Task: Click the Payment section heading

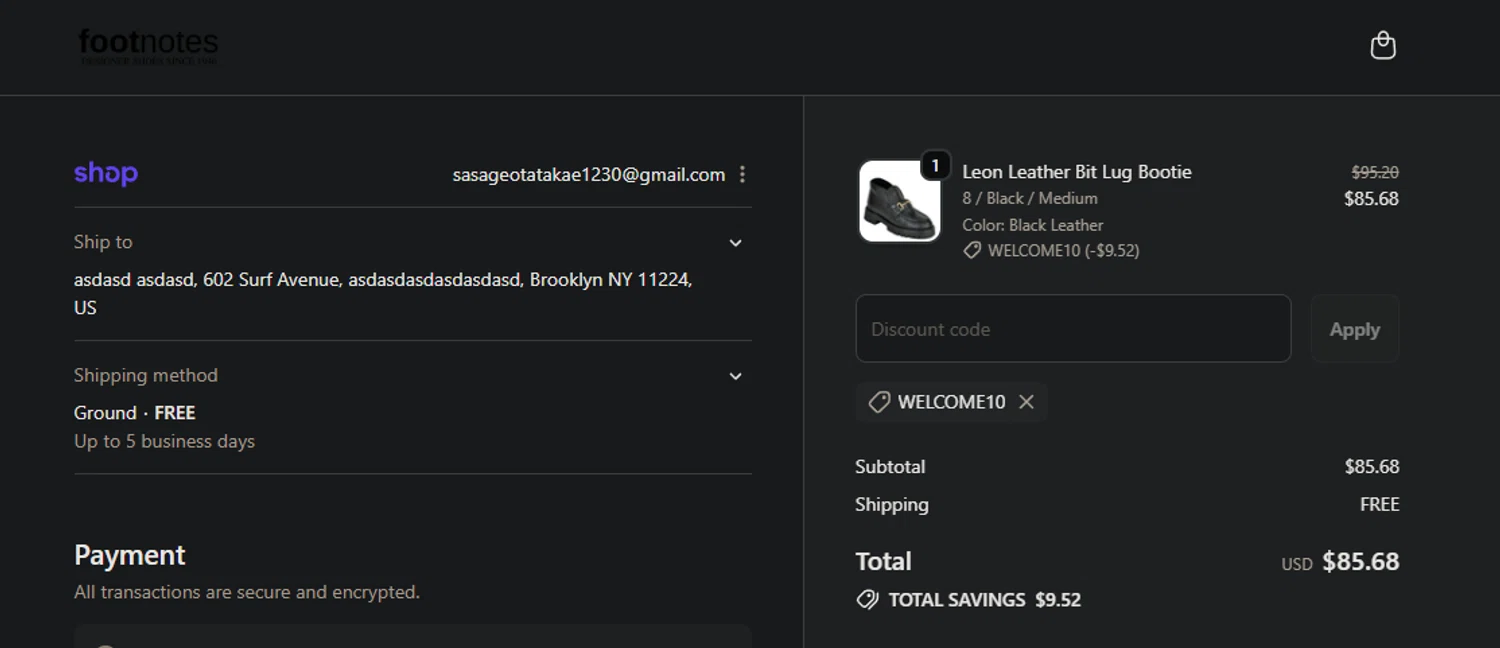Action: pos(130,555)
